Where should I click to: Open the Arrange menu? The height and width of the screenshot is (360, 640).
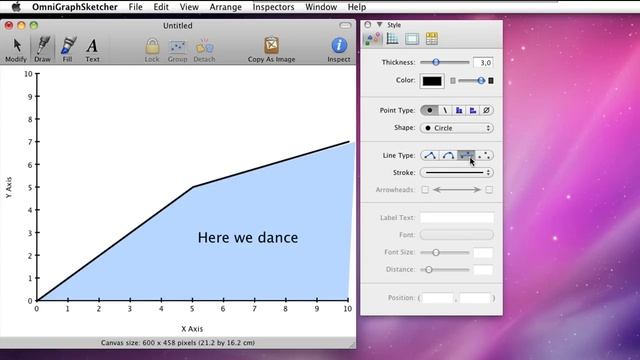coord(225,7)
